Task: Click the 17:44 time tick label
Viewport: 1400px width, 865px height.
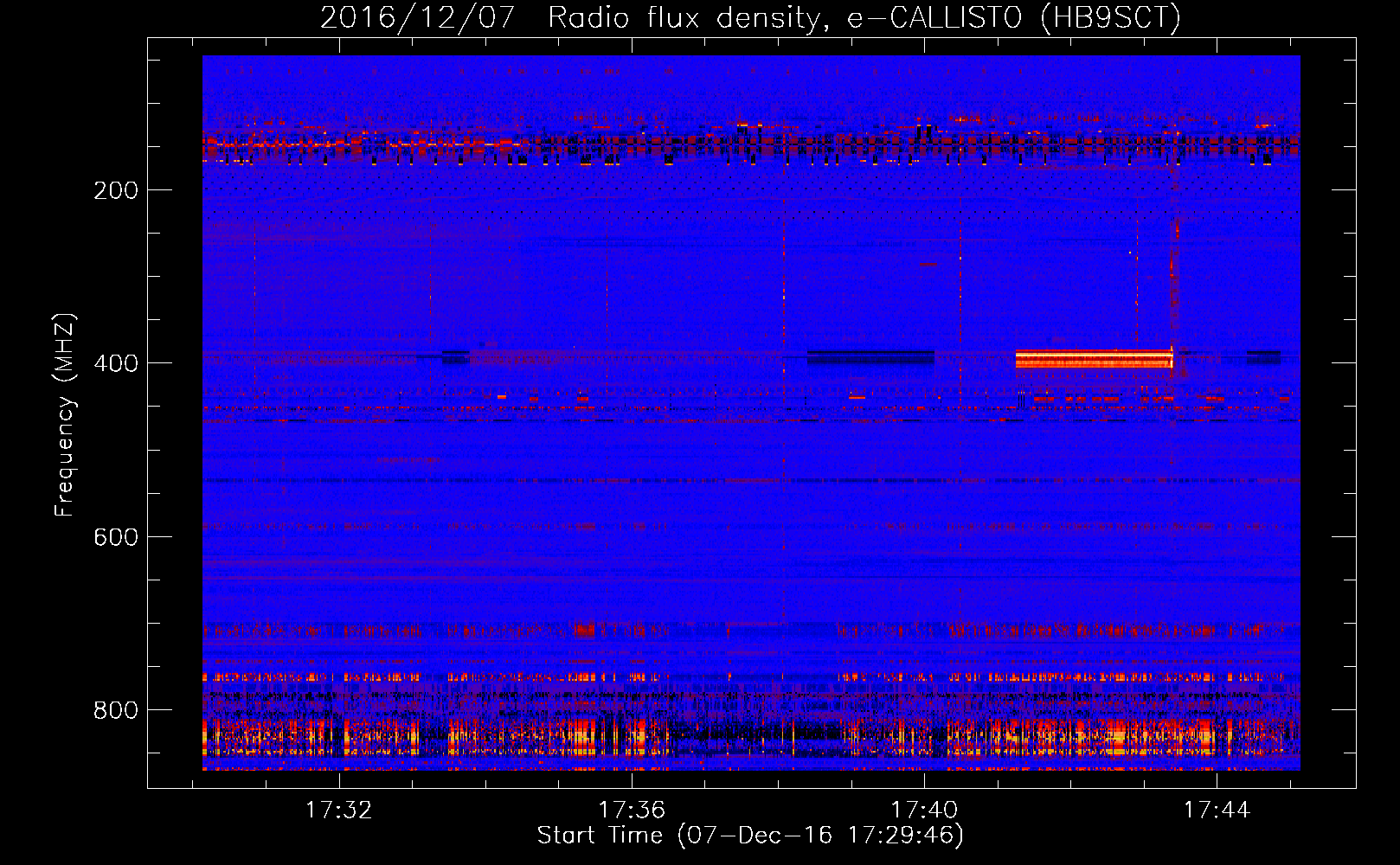Action: pos(1217,810)
